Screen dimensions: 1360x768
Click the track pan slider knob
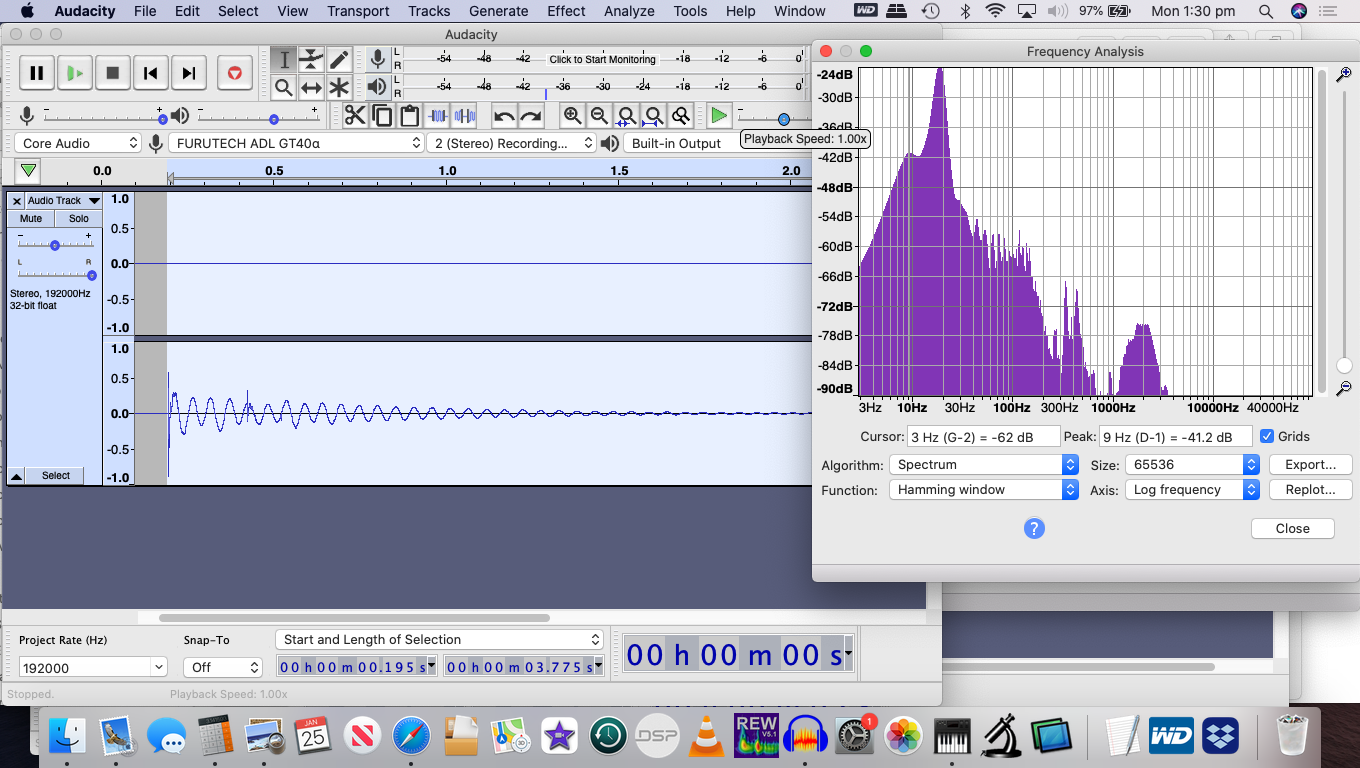pos(91,275)
